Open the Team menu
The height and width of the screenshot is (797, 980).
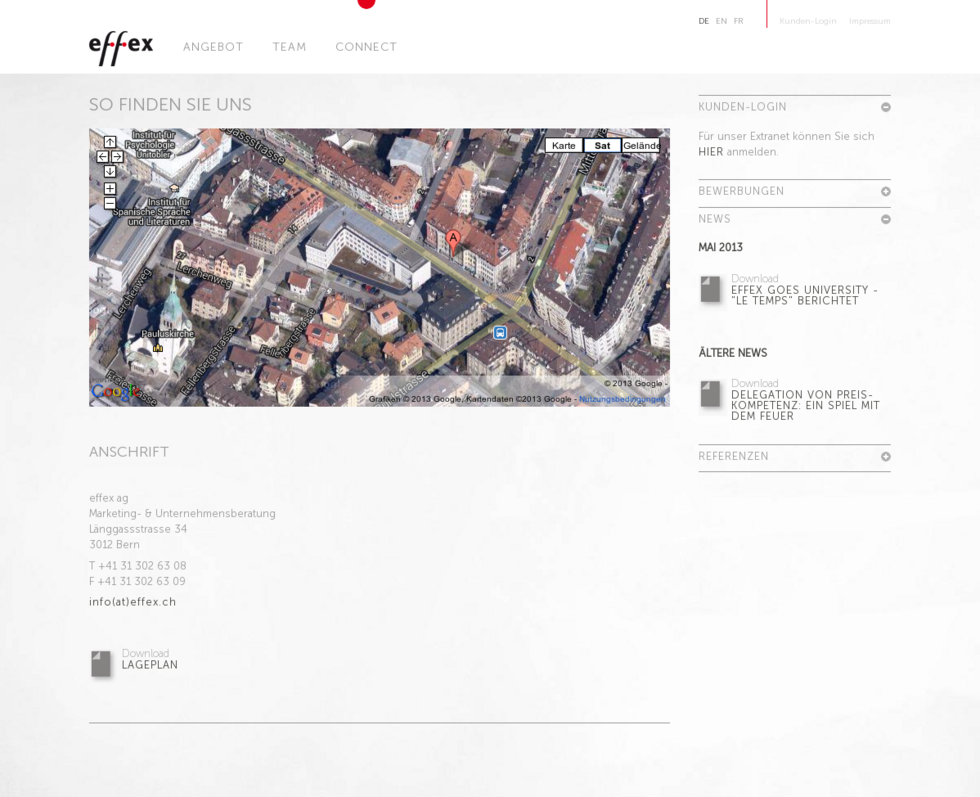tap(289, 47)
